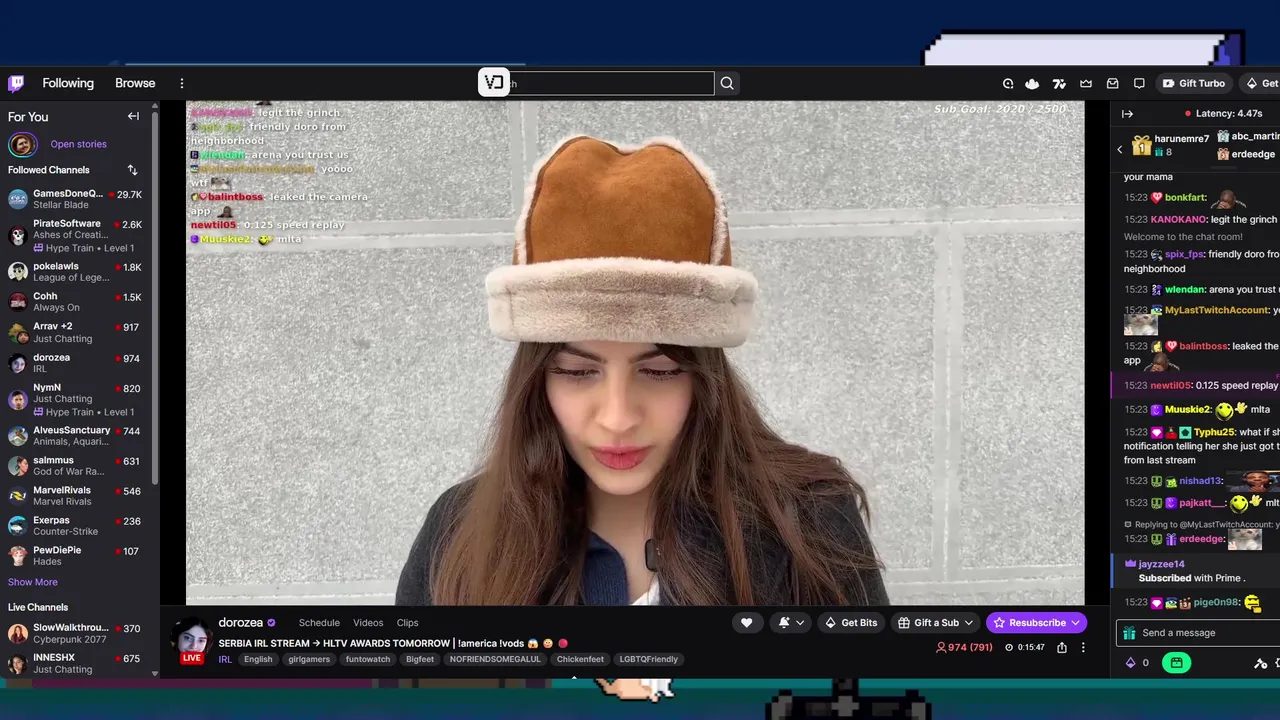This screenshot has height=720, width=1280.
Task: Click the Gift Turbo button
Action: click(x=1194, y=83)
